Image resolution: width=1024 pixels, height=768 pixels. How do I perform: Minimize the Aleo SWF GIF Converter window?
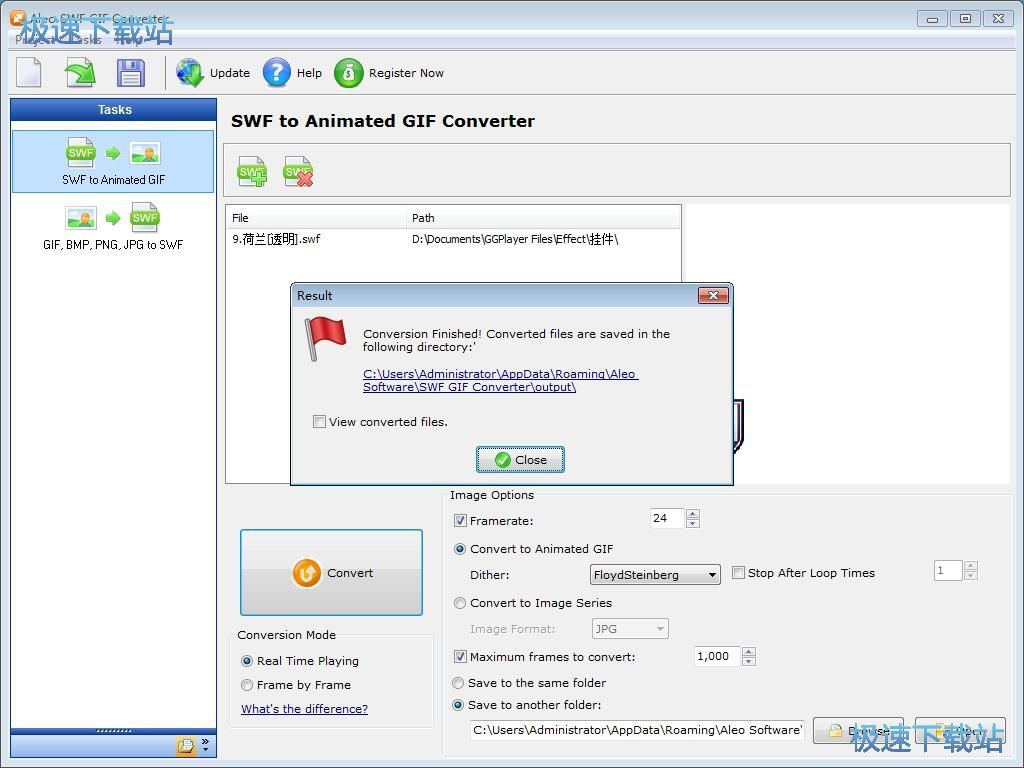932,19
